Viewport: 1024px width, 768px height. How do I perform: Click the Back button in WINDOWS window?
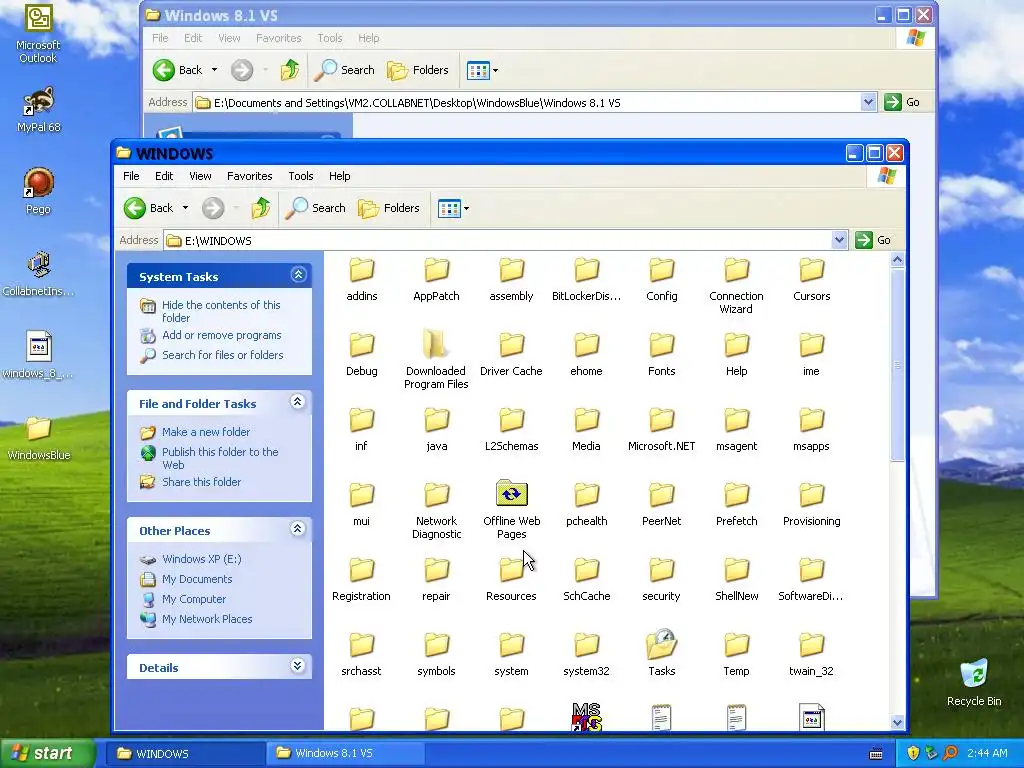(x=149, y=208)
